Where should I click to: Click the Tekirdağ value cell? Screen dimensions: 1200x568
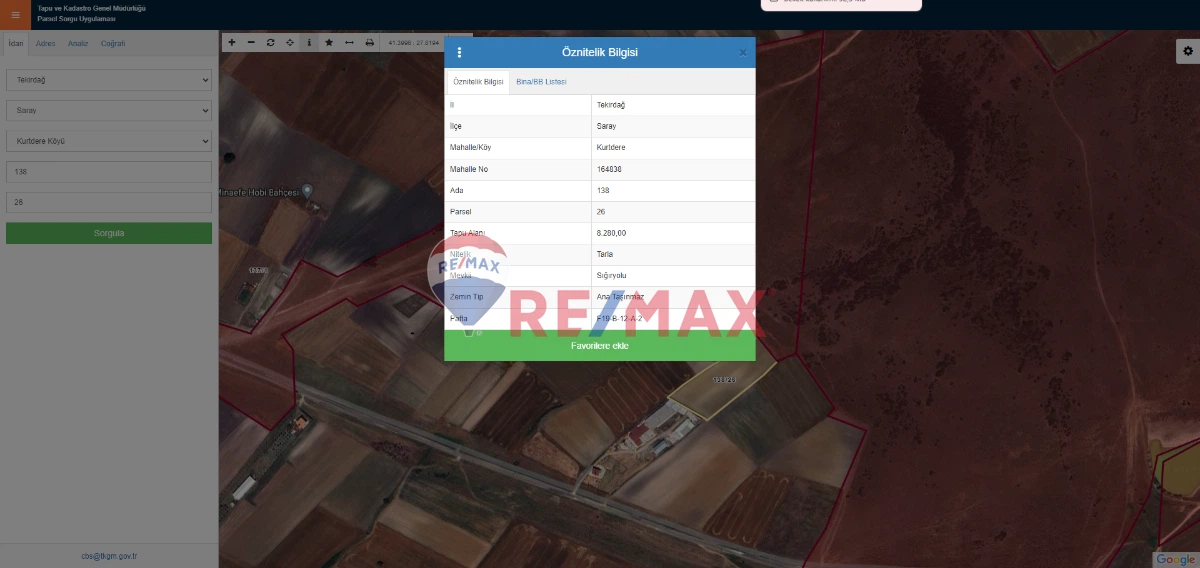coord(673,105)
